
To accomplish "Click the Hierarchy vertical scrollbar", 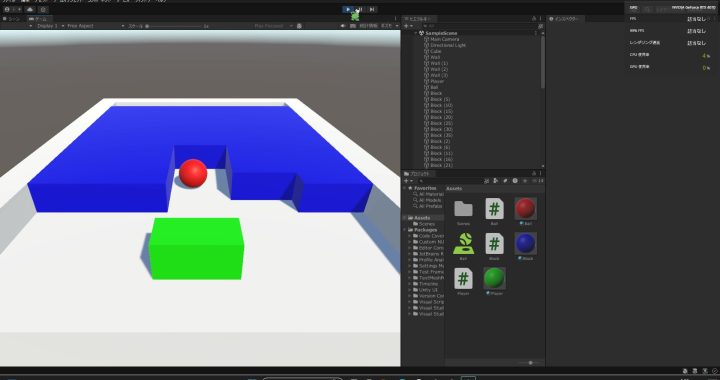I will point(542,62).
